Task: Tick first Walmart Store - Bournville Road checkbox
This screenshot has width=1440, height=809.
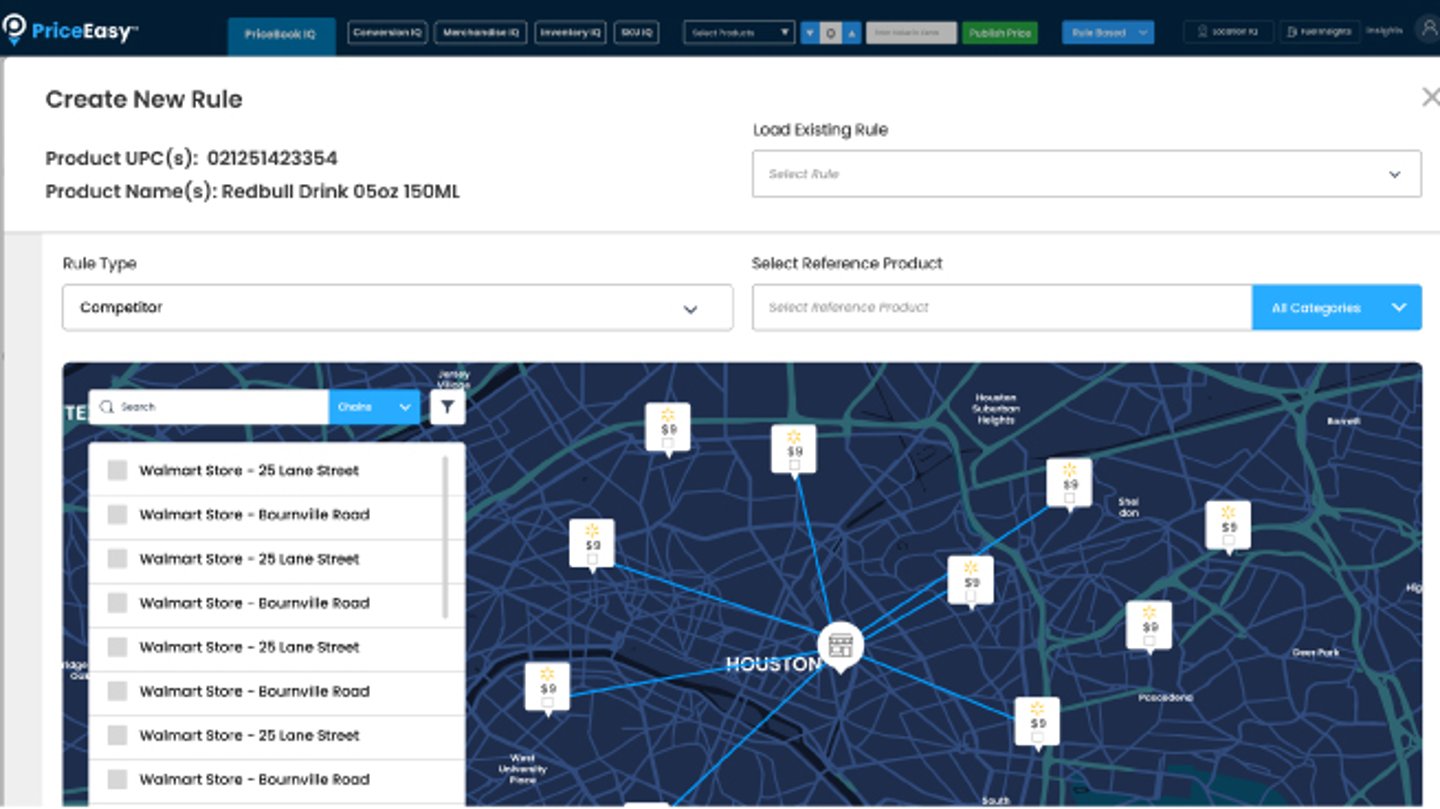Action: (117, 514)
